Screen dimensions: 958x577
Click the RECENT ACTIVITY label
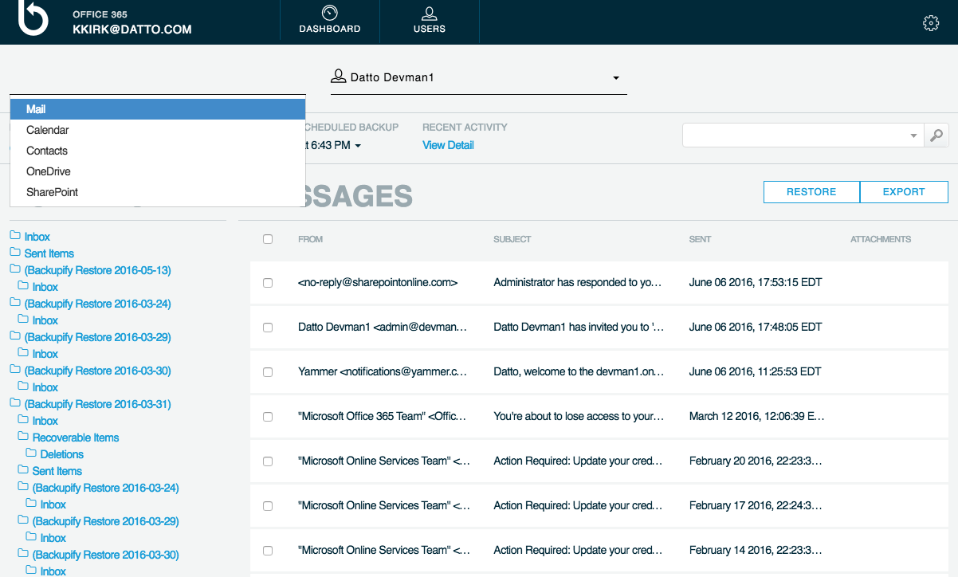coord(465,127)
